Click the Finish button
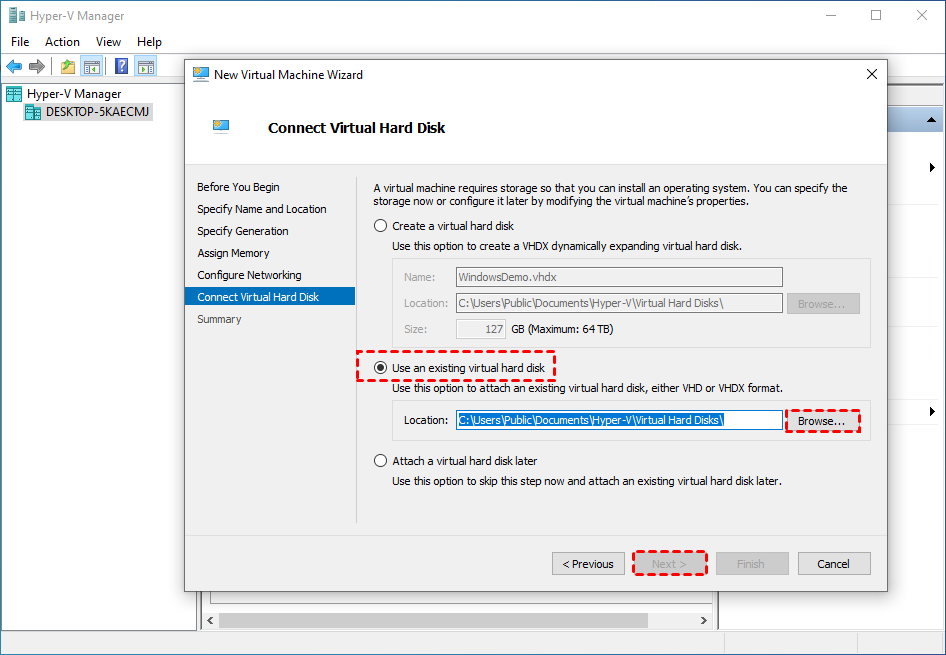 pos(752,564)
